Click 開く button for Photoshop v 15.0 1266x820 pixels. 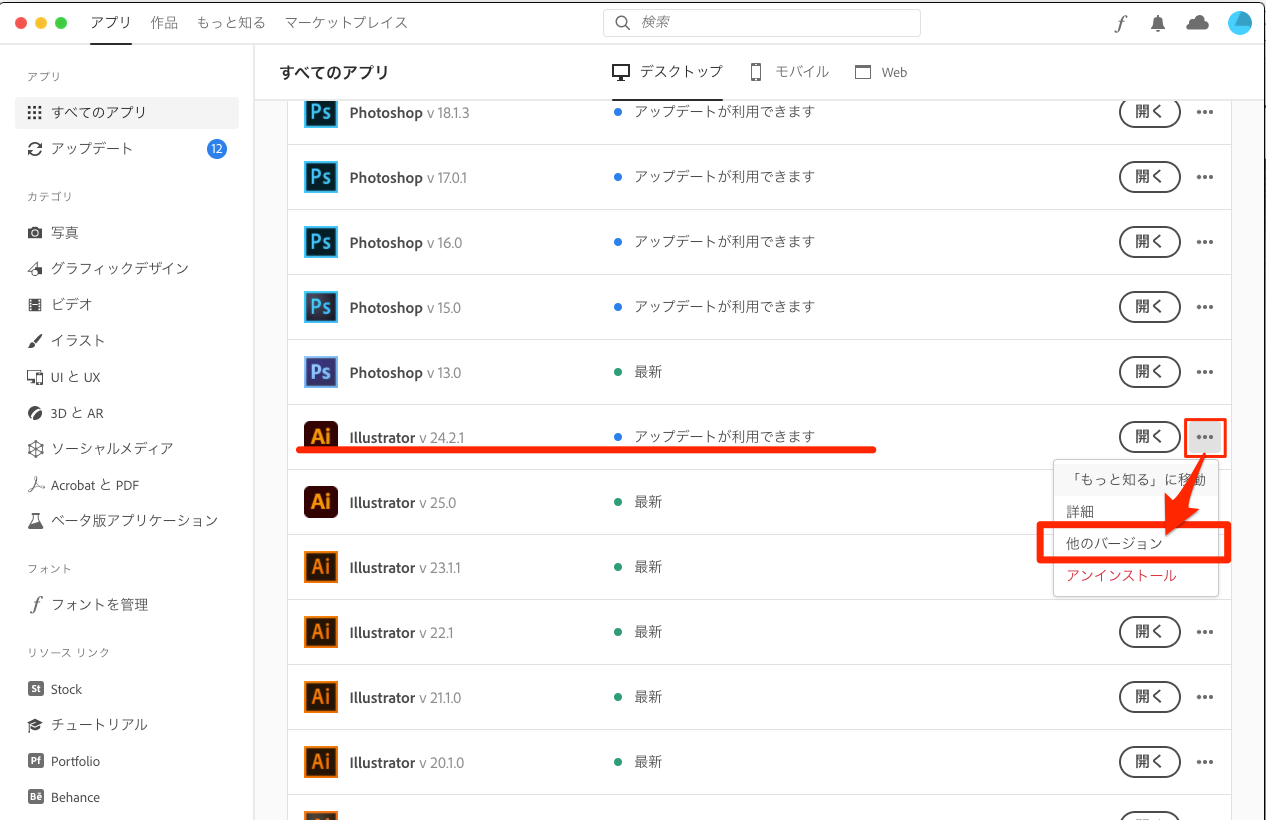(1149, 307)
